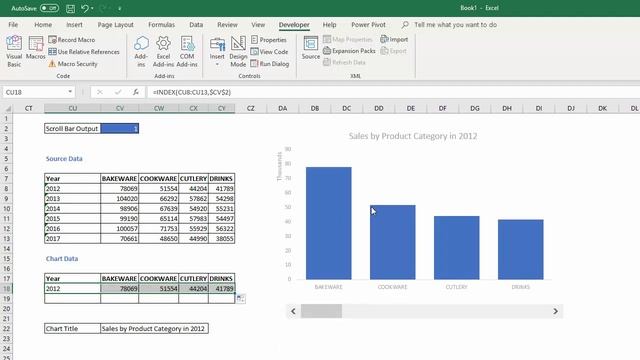Expand the Undo history dropdown

pos(92,8)
